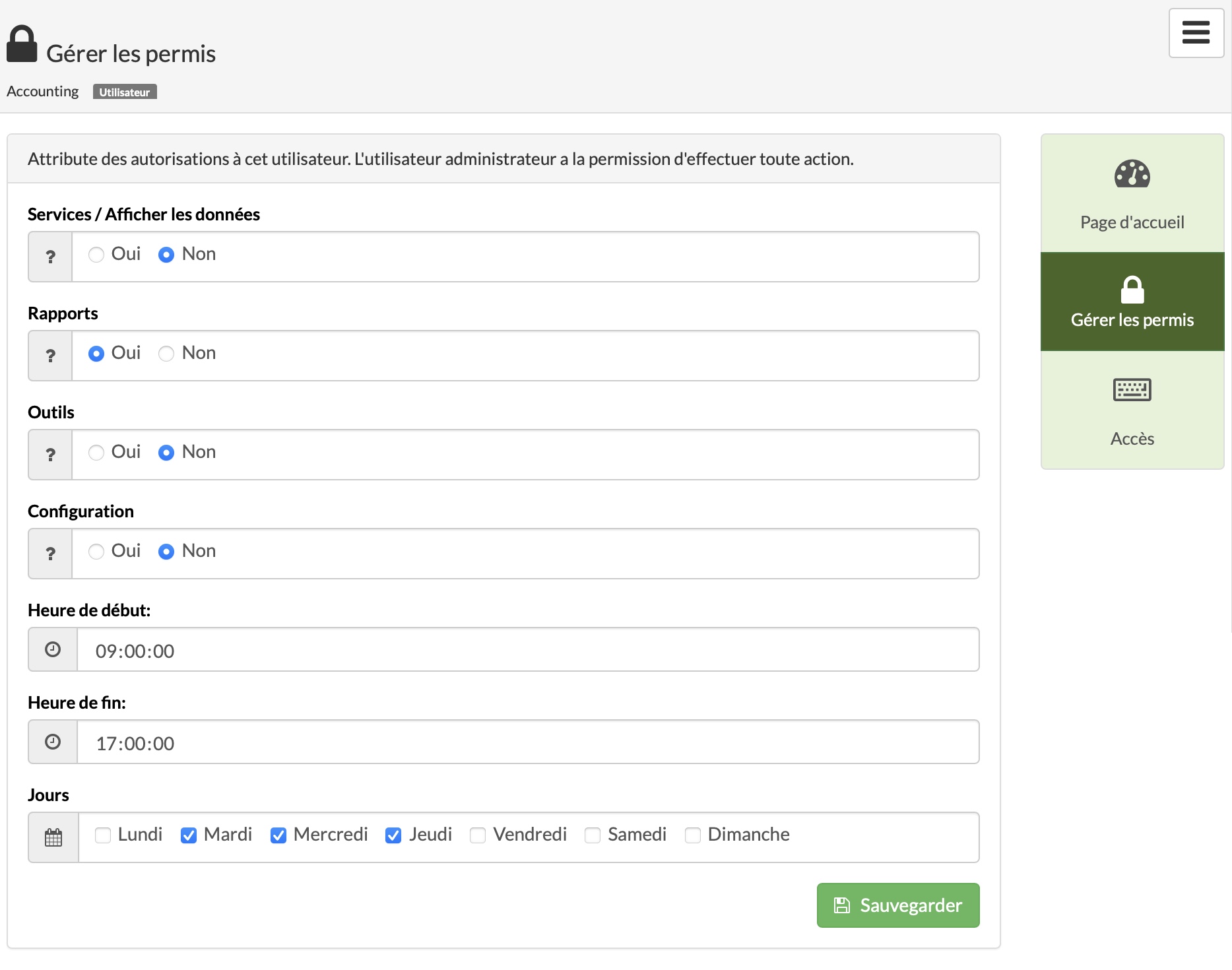
Task: Click help icon for Outils
Action: (50, 455)
